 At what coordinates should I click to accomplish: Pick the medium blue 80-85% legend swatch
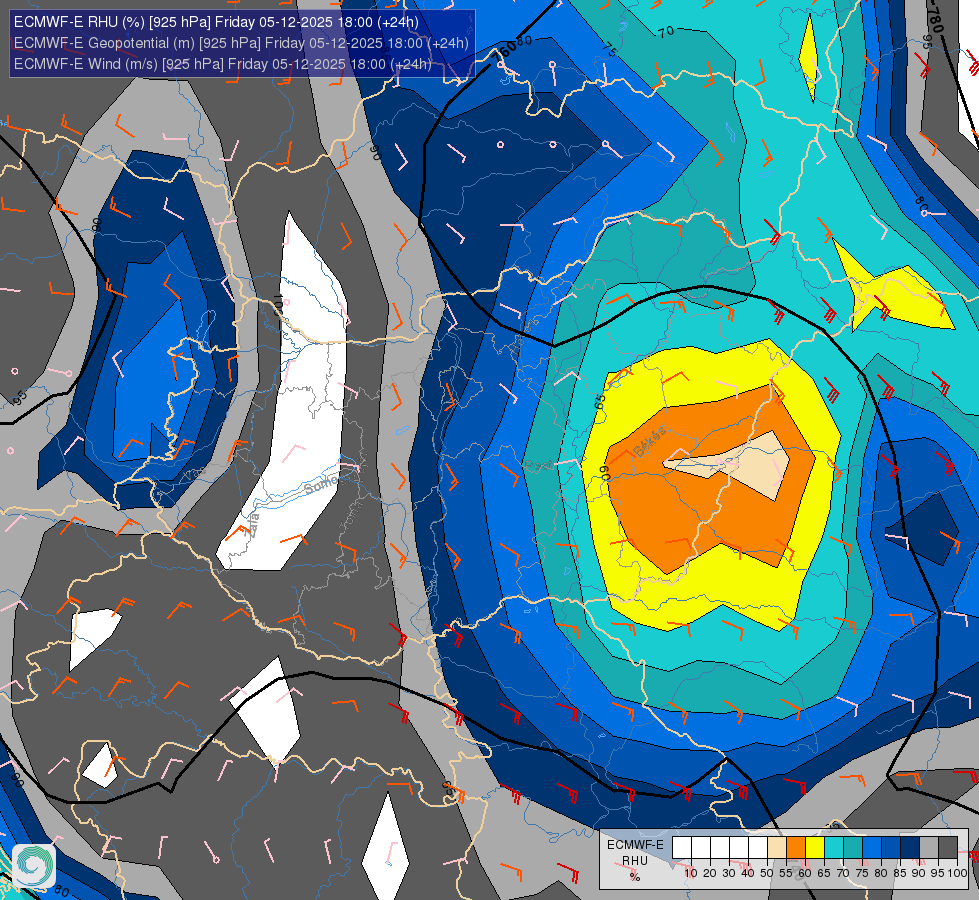[891, 848]
